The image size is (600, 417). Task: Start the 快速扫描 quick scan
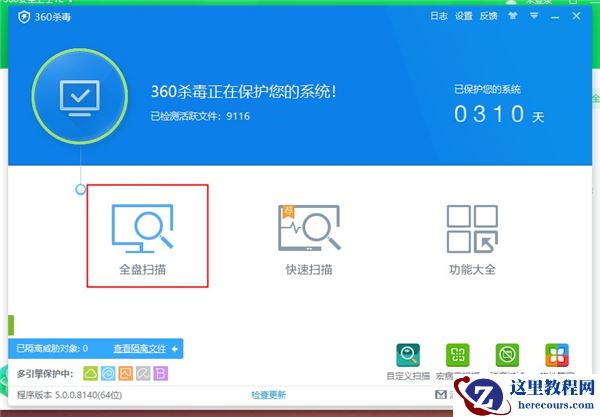point(309,239)
